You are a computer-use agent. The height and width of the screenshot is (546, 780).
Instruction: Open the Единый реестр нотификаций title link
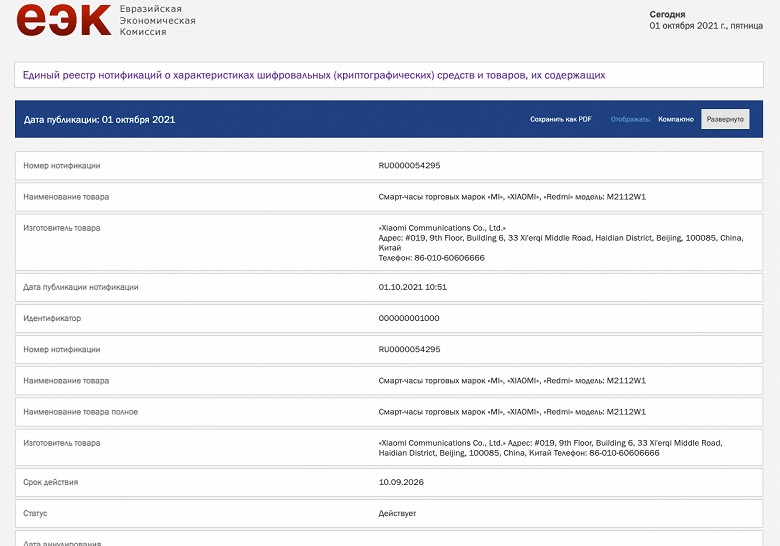click(x=314, y=75)
